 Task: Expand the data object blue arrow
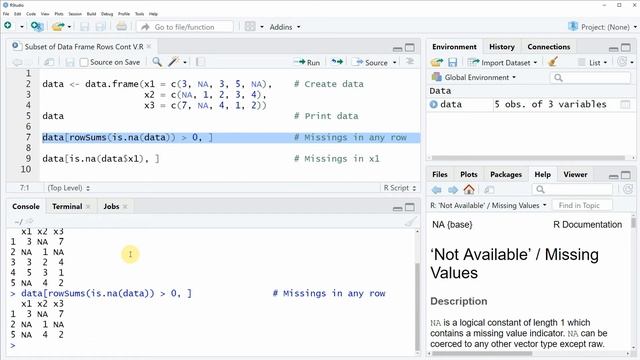(x=433, y=104)
